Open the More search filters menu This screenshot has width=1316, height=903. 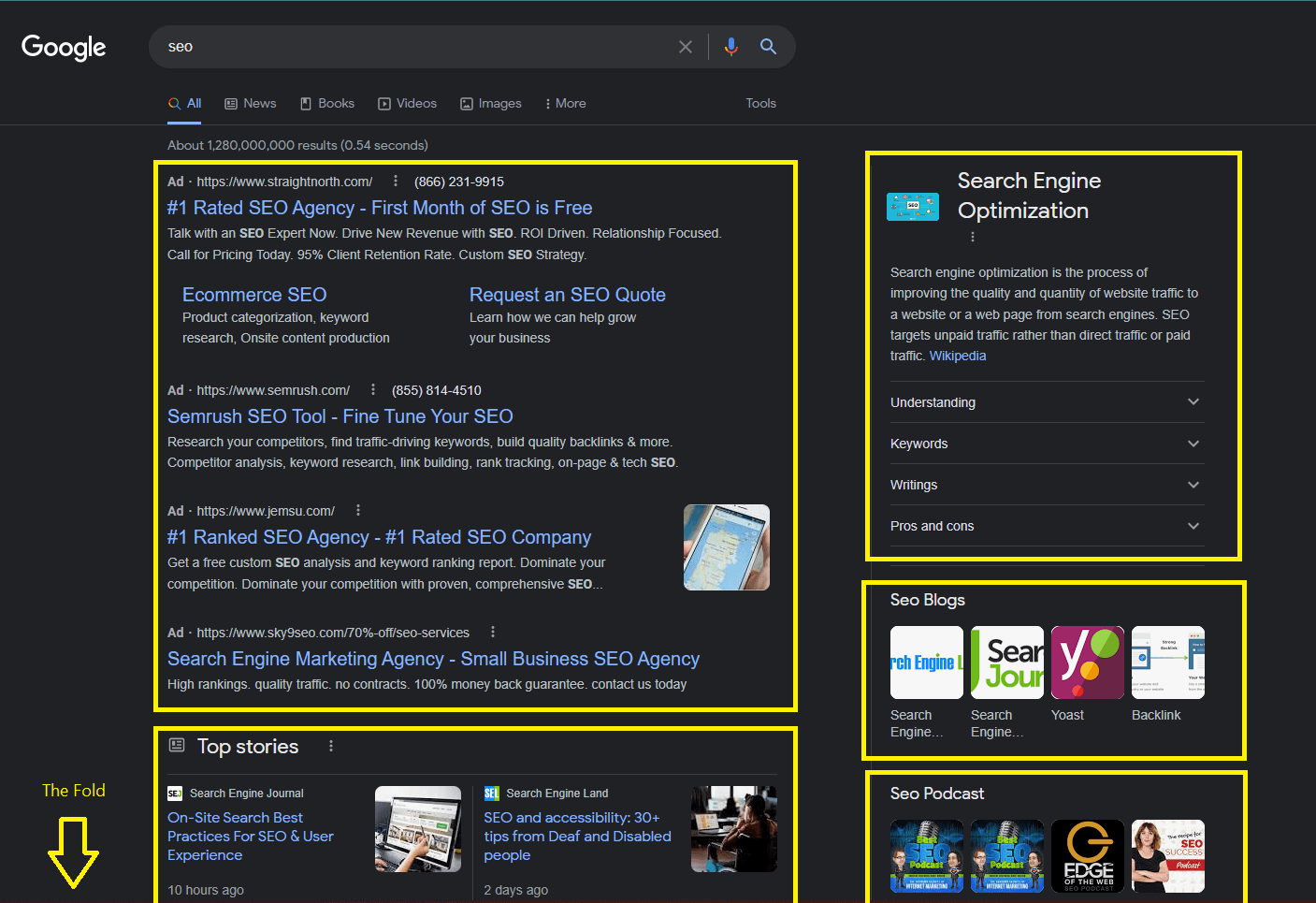coord(566,103)
